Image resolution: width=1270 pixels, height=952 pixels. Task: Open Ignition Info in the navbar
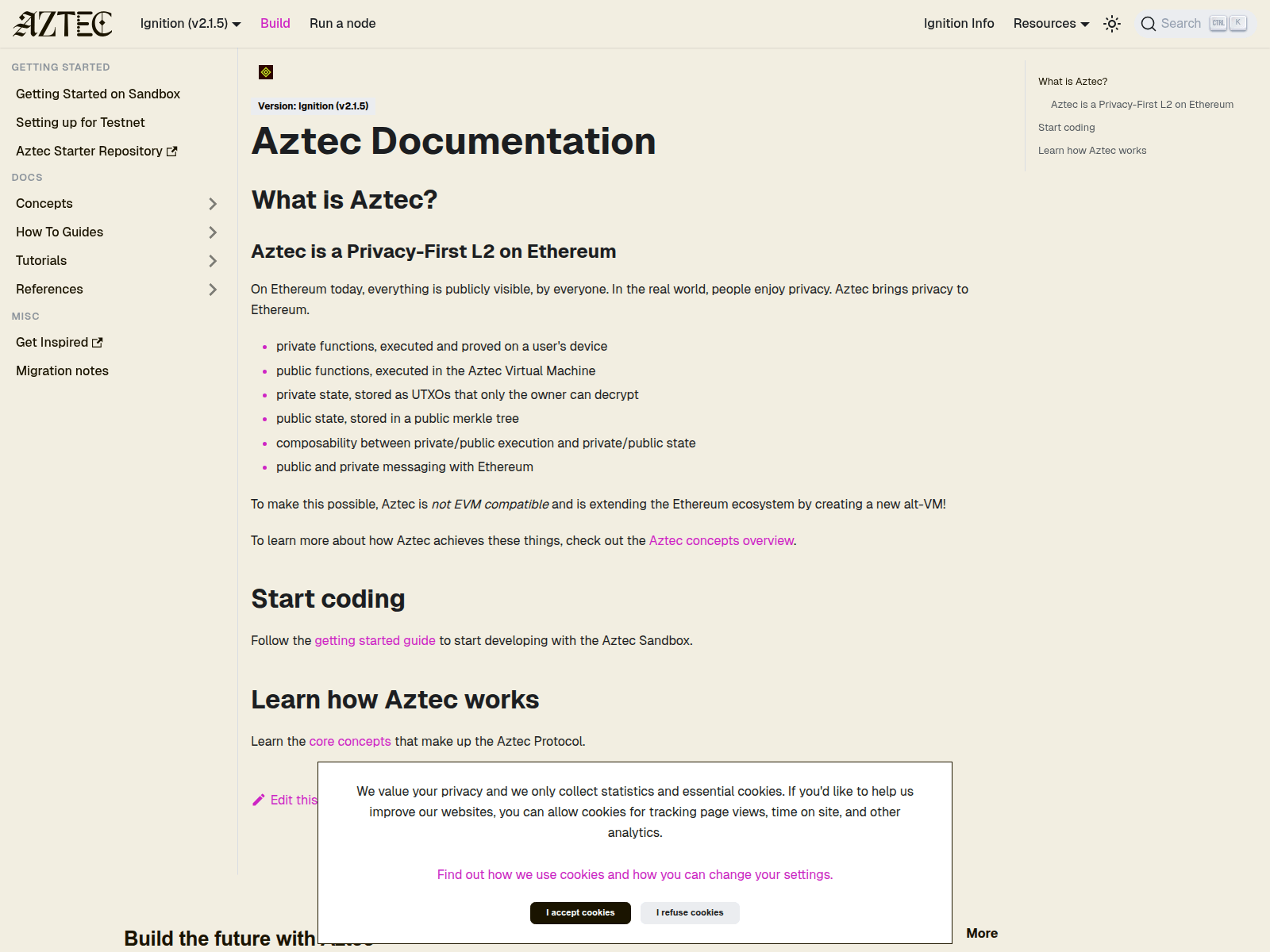pyautogui.click(x=959, y=24)
